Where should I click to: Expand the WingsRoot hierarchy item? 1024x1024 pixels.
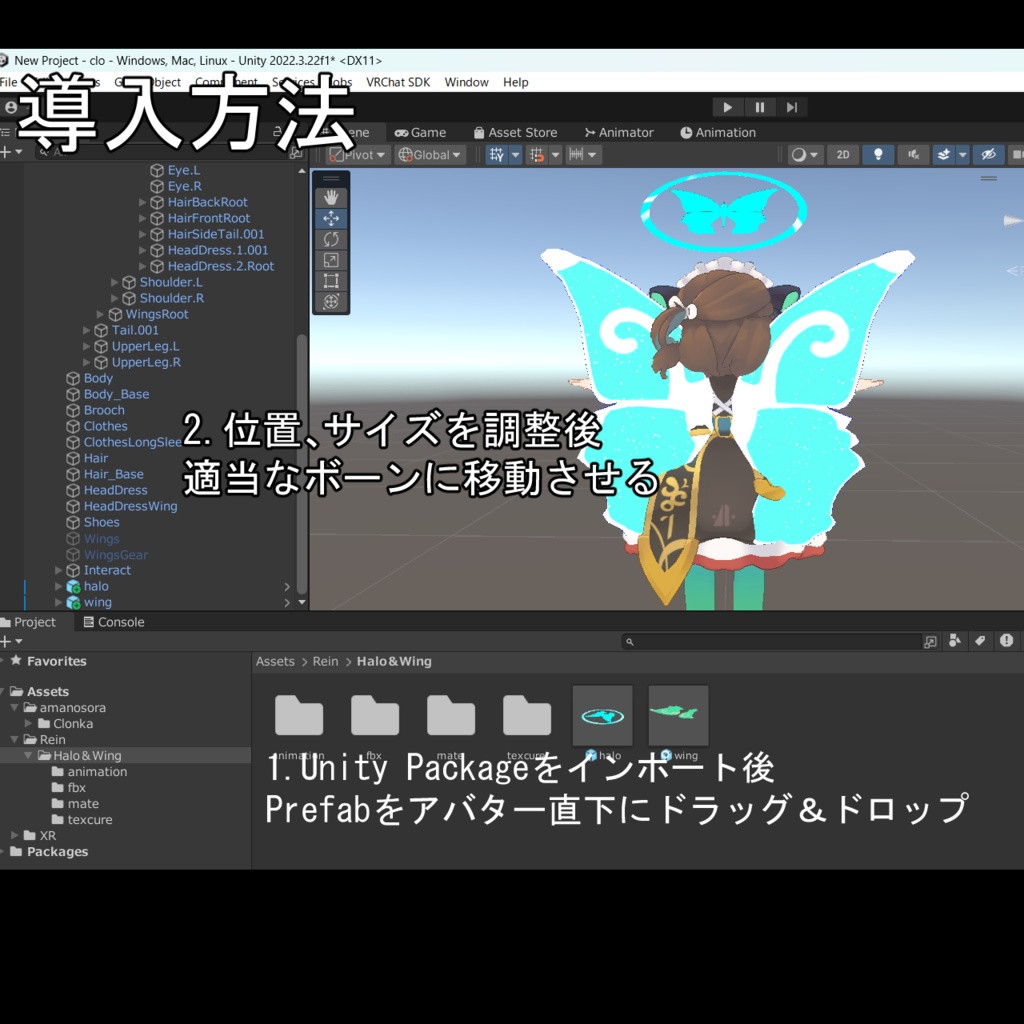[x=101, y=314]
